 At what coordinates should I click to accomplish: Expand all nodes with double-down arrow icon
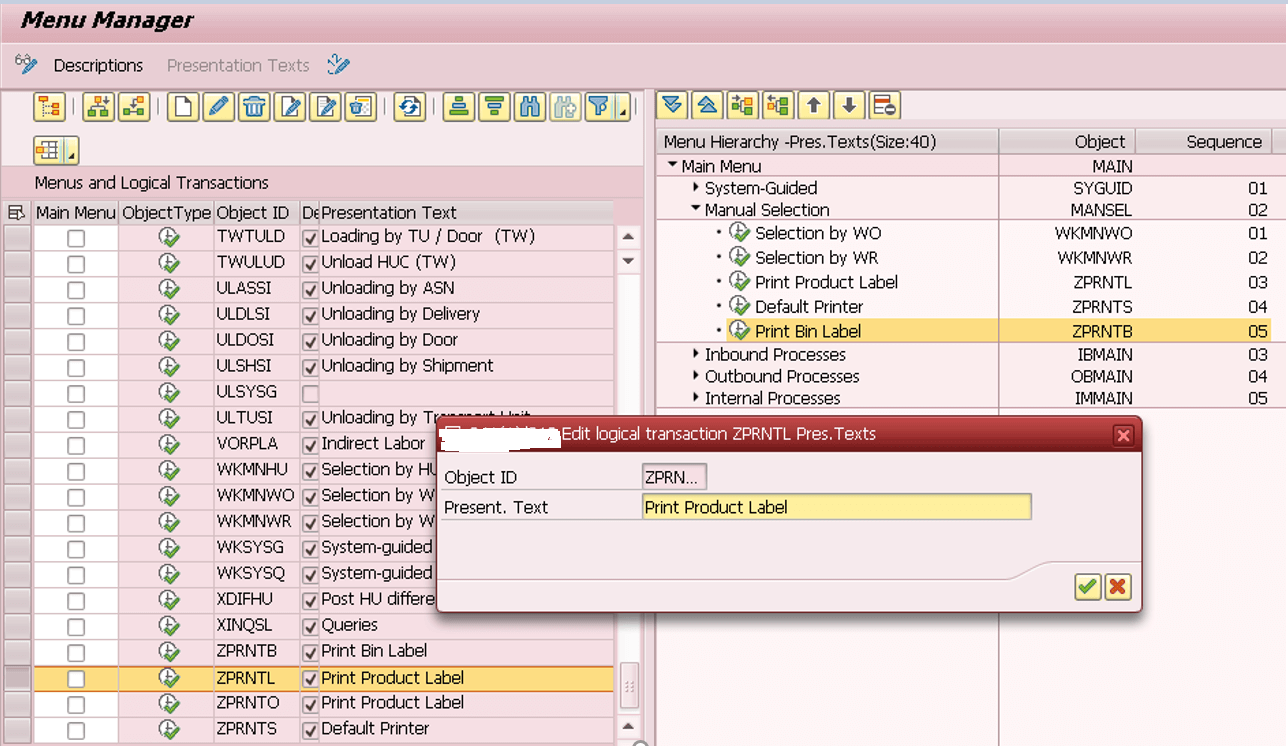pyautogui.click(x=672, y=104)
